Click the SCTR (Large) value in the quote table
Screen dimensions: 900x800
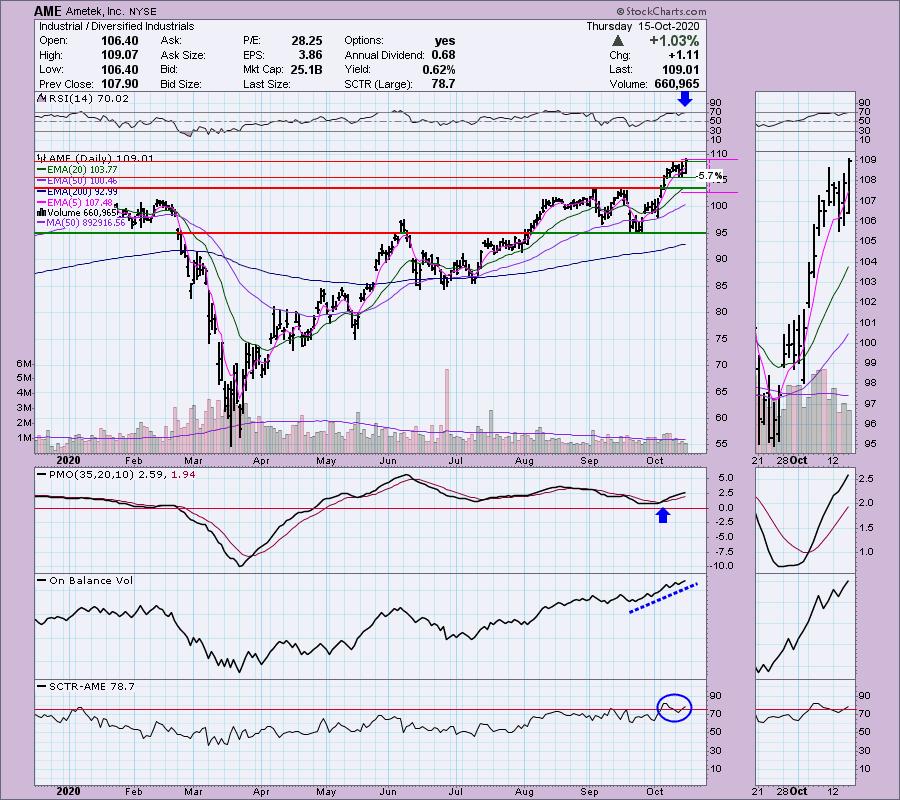[x=443, y=84]
